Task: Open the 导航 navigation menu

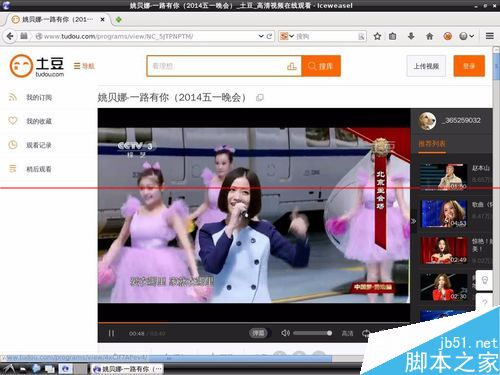Action: coord(84,66)
